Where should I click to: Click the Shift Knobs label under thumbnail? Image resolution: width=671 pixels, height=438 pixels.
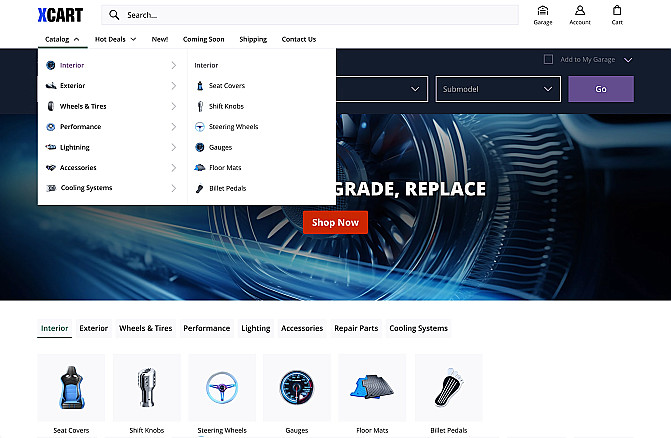click(x=146, y=430)
